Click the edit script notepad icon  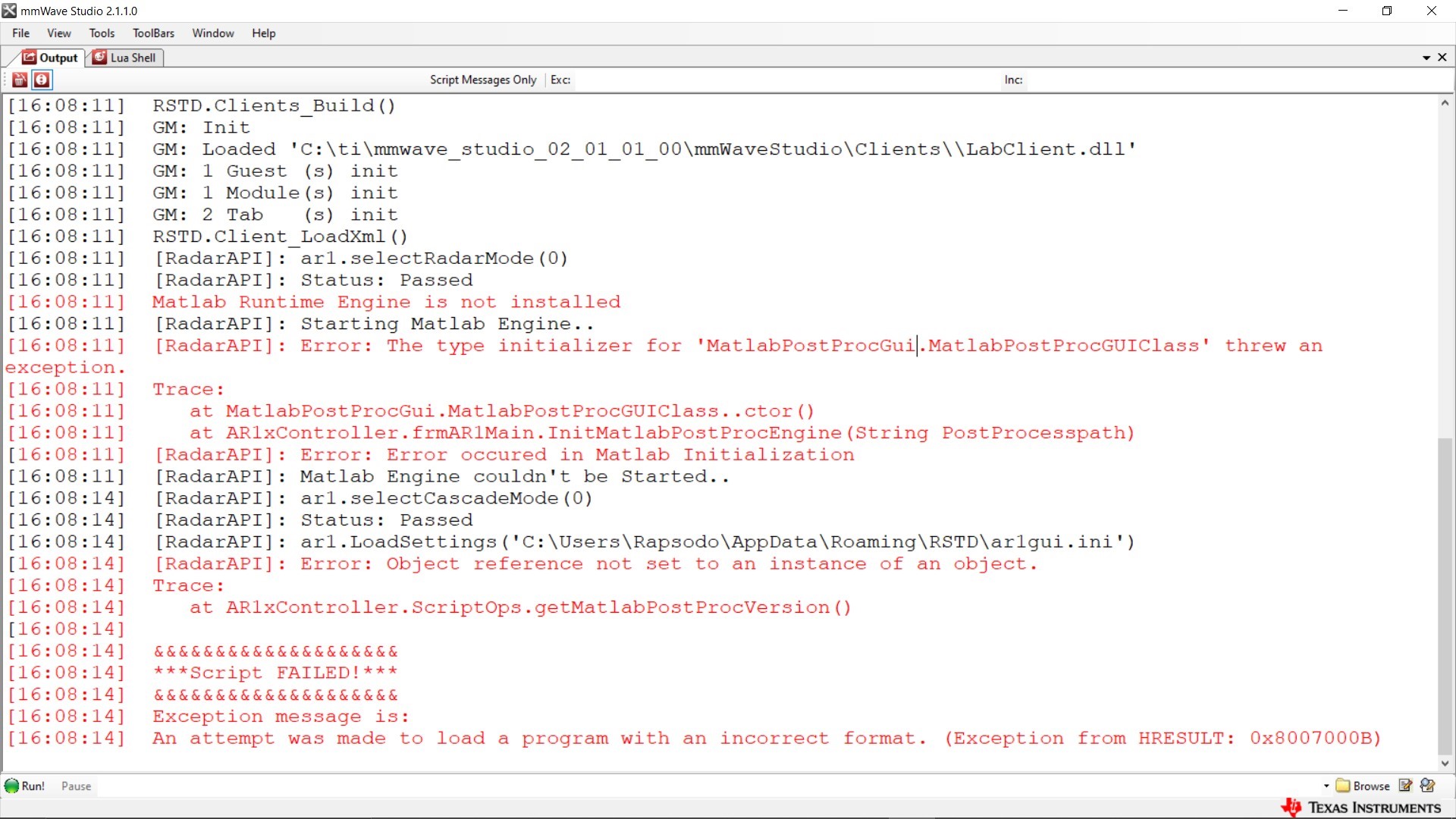pyautogui.click(x=1405, y=786)
